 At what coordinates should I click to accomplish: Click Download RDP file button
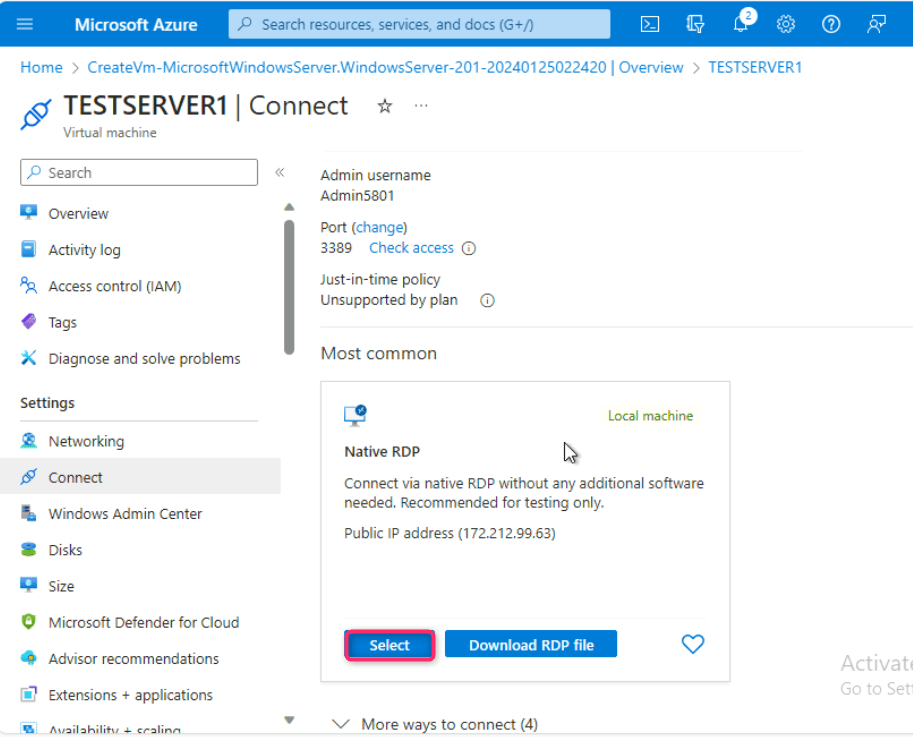click(530, 645)
